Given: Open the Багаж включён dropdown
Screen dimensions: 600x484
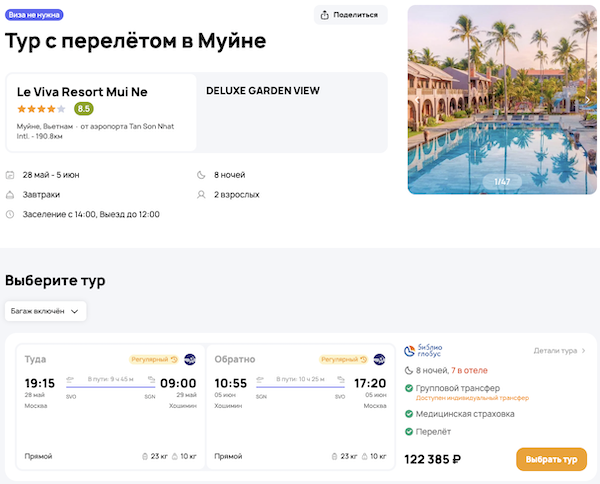Looking at the screenshot, I should (x=46, y=311).
